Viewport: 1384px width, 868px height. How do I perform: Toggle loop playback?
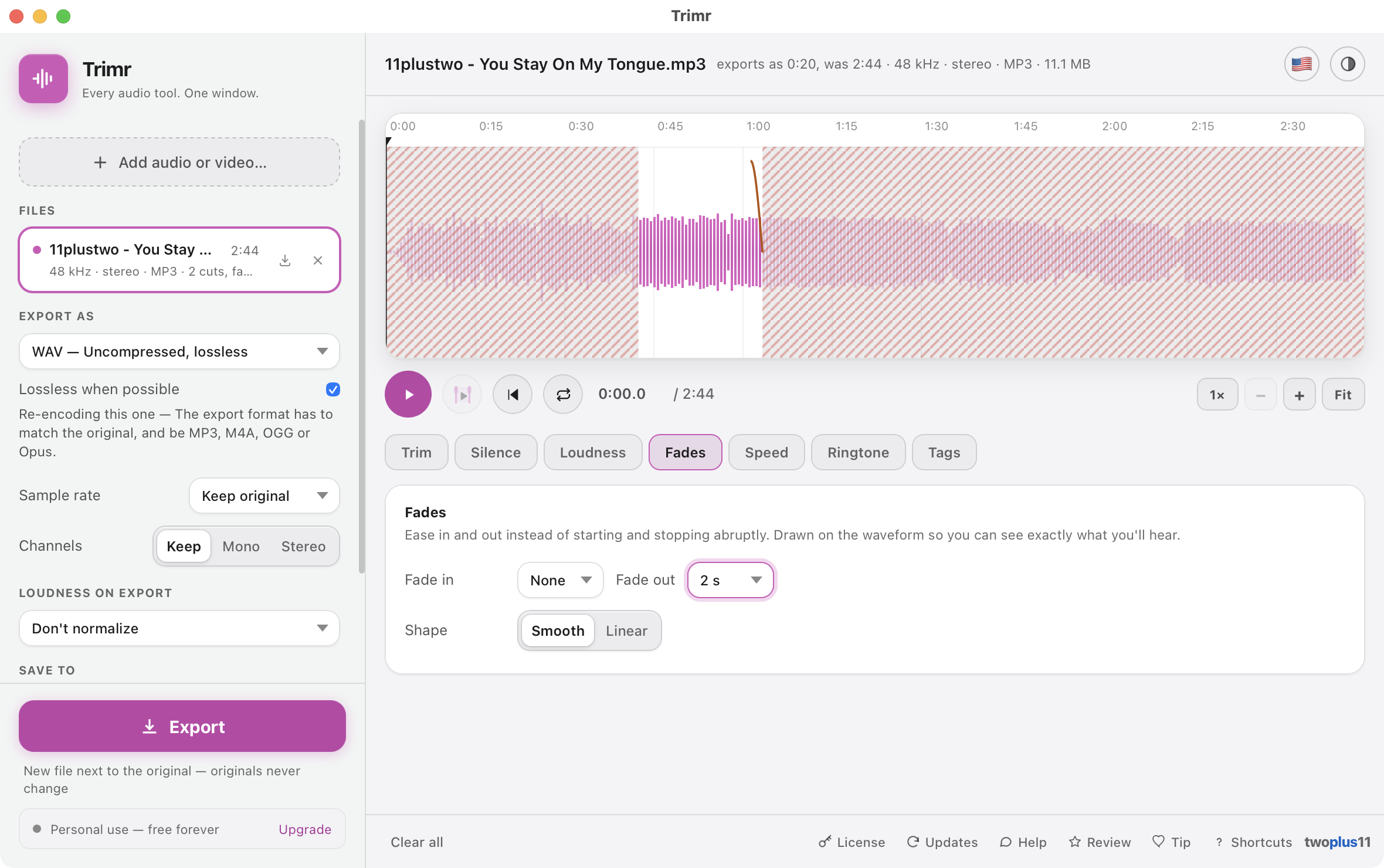tap(563, 395)
